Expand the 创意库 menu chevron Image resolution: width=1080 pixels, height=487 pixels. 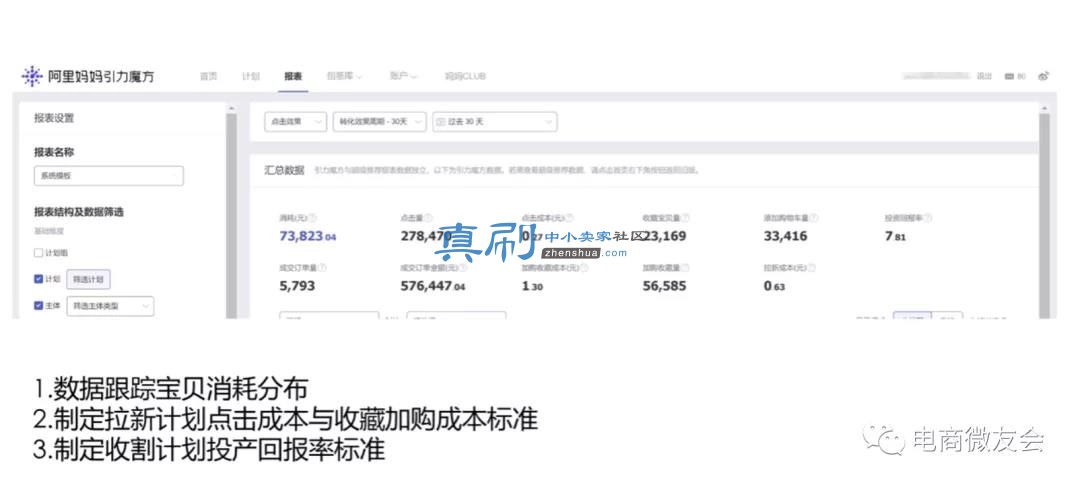point(359,76)
